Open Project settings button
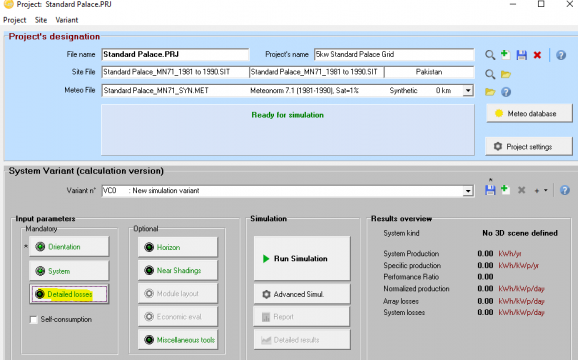 click(529, 147)
